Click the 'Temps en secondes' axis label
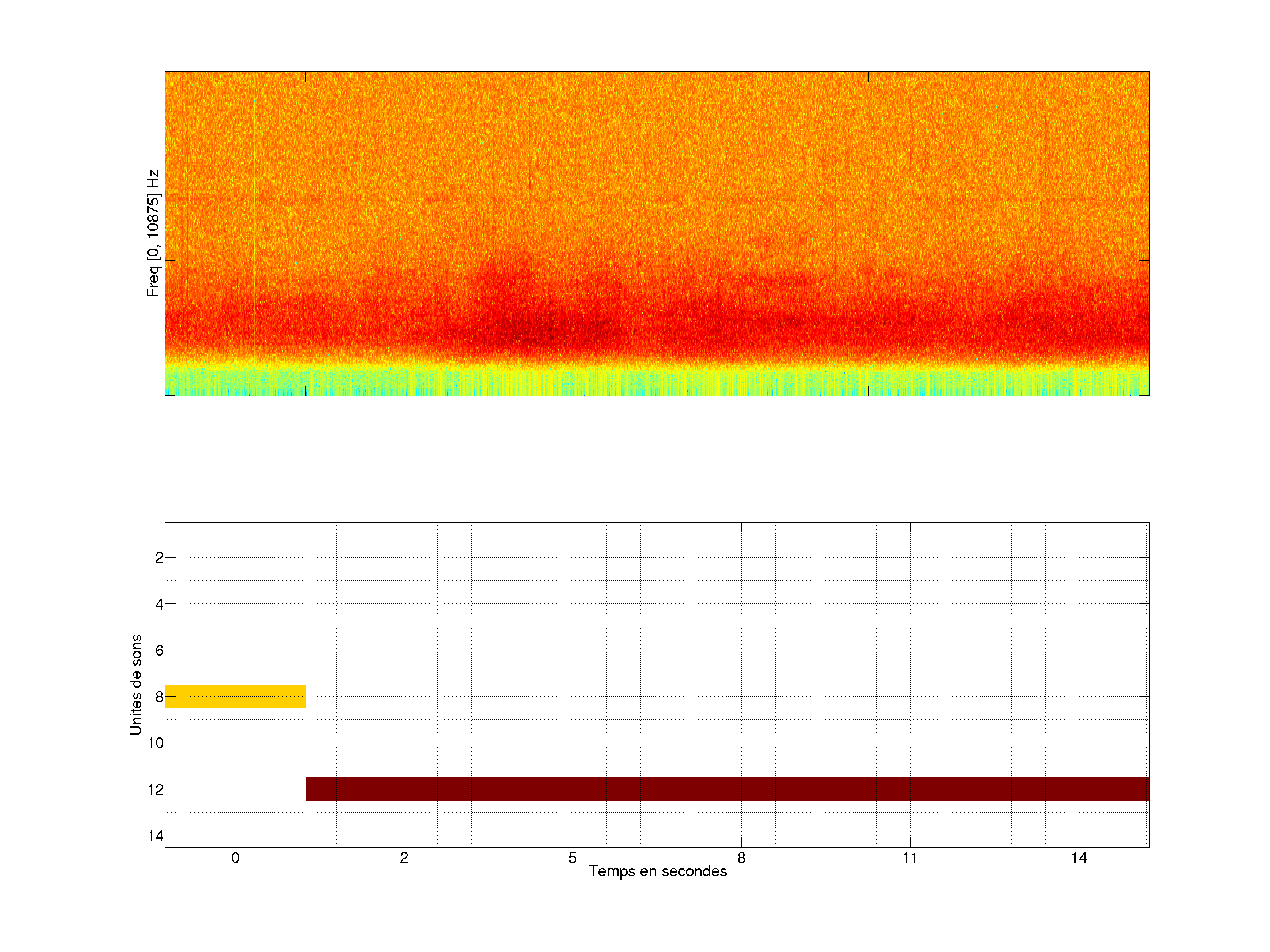 [x=657, y=871]
